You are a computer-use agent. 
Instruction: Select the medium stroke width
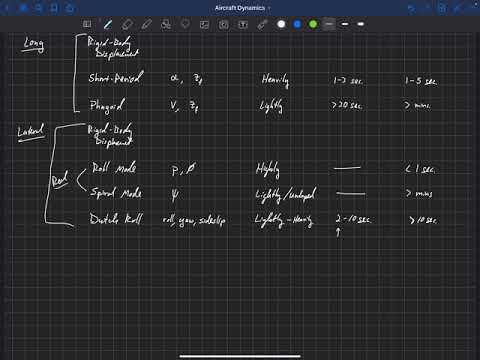(345, 24)
